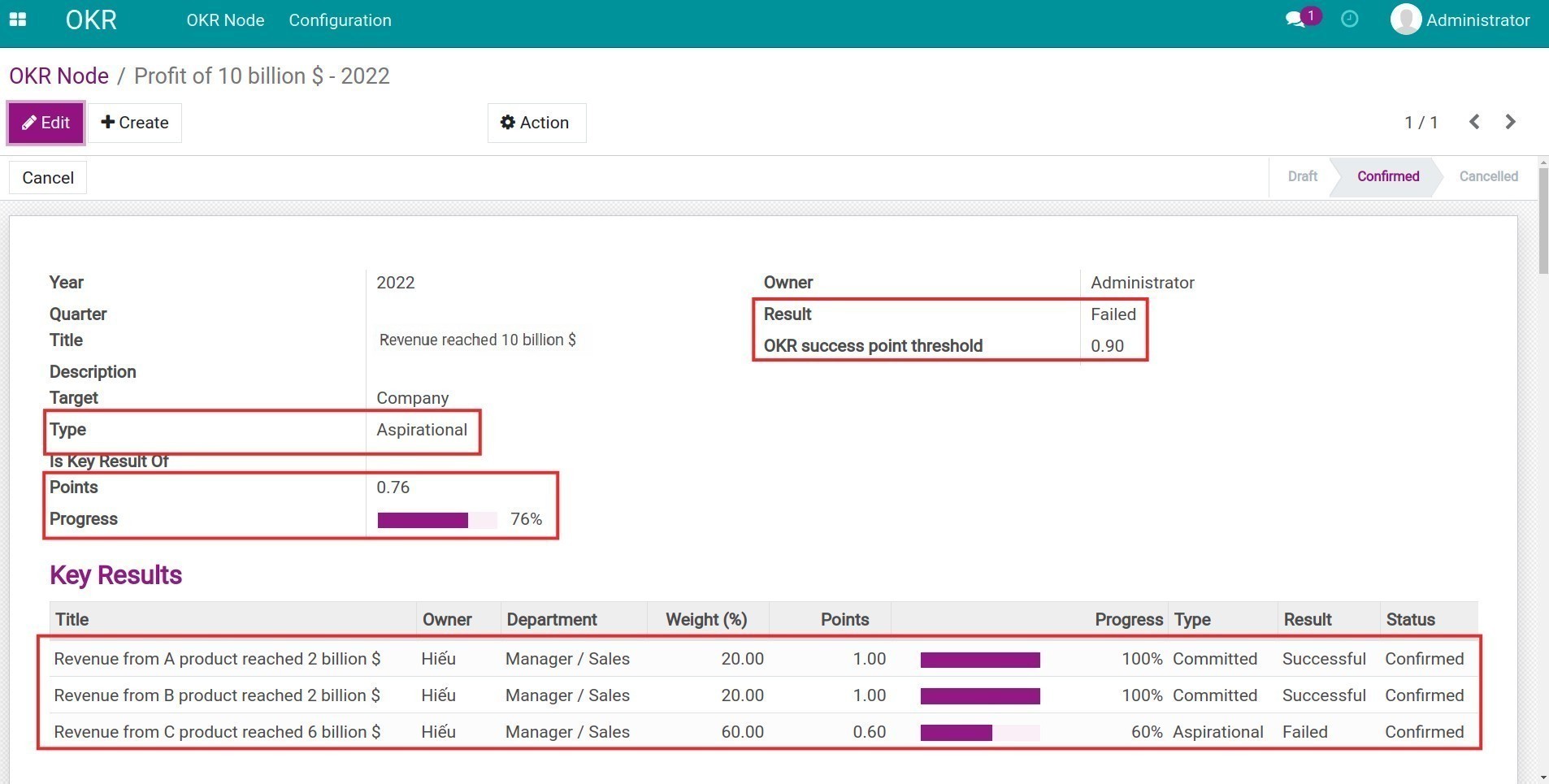
Task: Click the Create plus icon
Action: [x=108, y=123]
